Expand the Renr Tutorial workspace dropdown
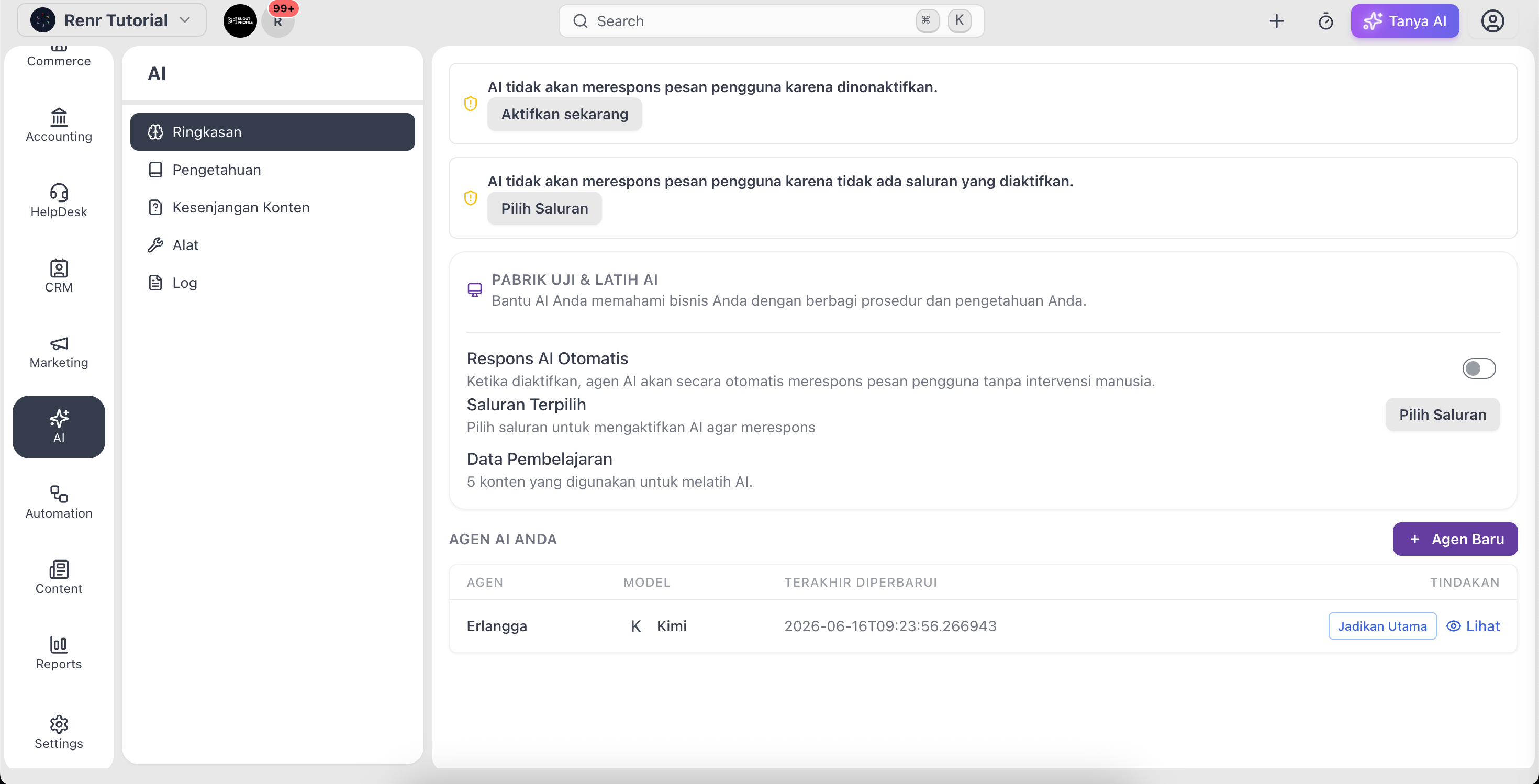The height and width of the screenshot is (784, 1539). pyautogui.click(x=111, y=20)
